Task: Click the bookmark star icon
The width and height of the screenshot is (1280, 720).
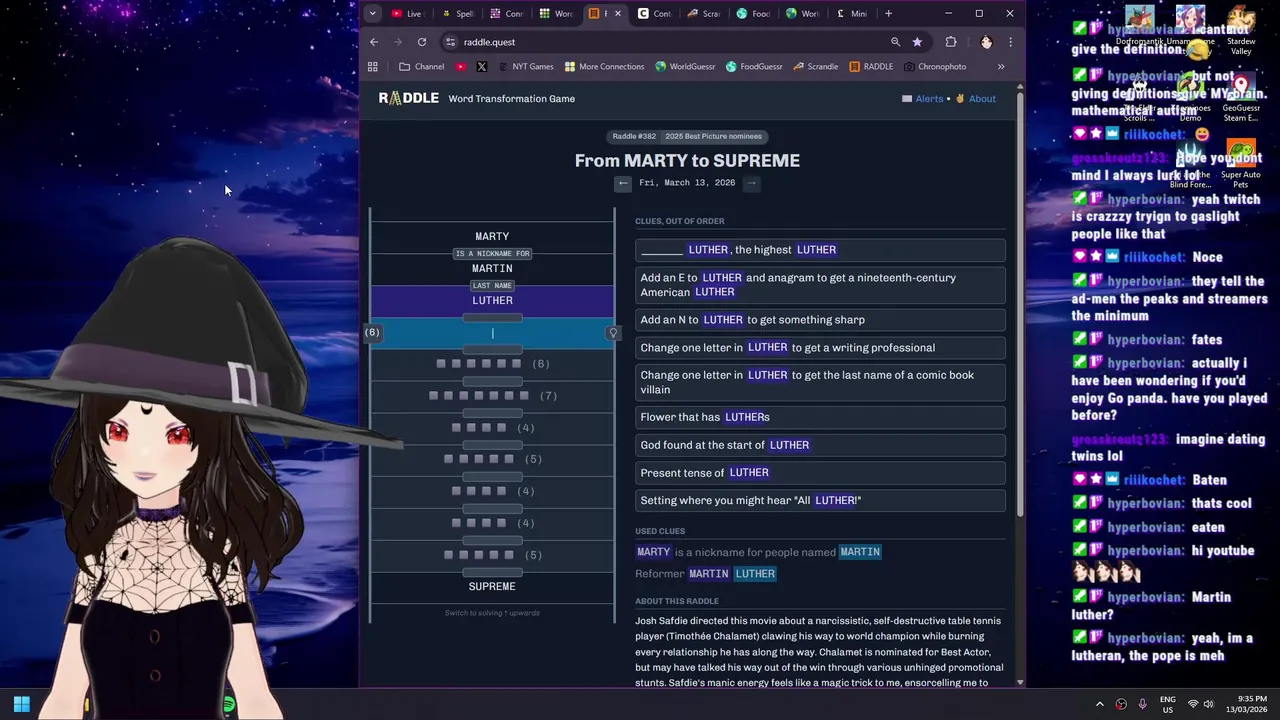Action: [917, 42]
